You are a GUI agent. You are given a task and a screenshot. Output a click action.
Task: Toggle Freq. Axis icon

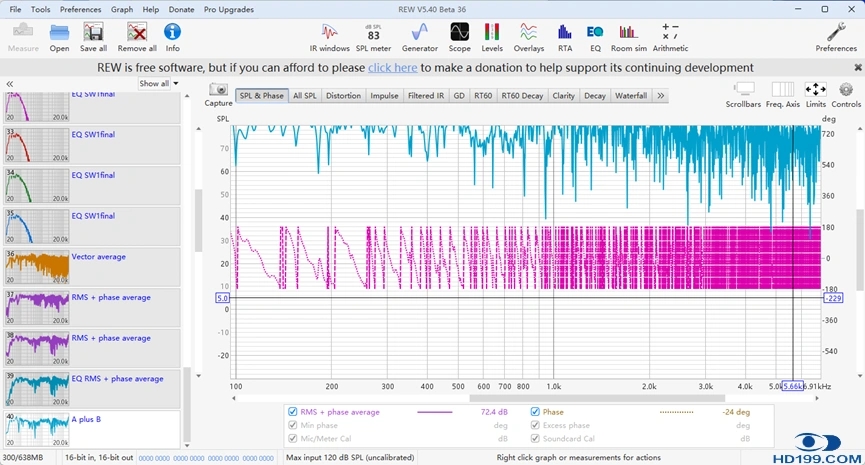782,94
